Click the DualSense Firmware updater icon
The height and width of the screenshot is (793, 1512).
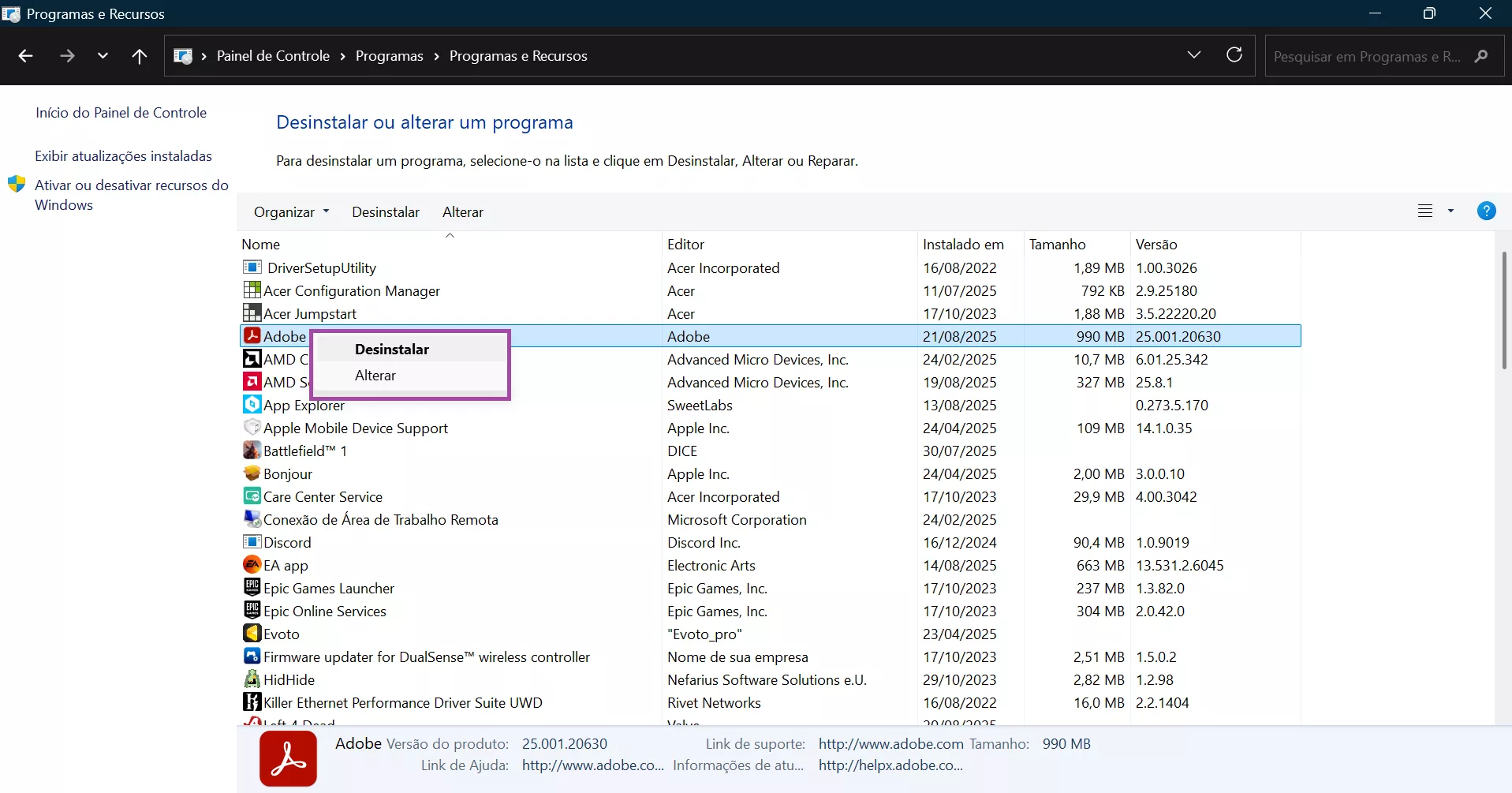(252, 656)
